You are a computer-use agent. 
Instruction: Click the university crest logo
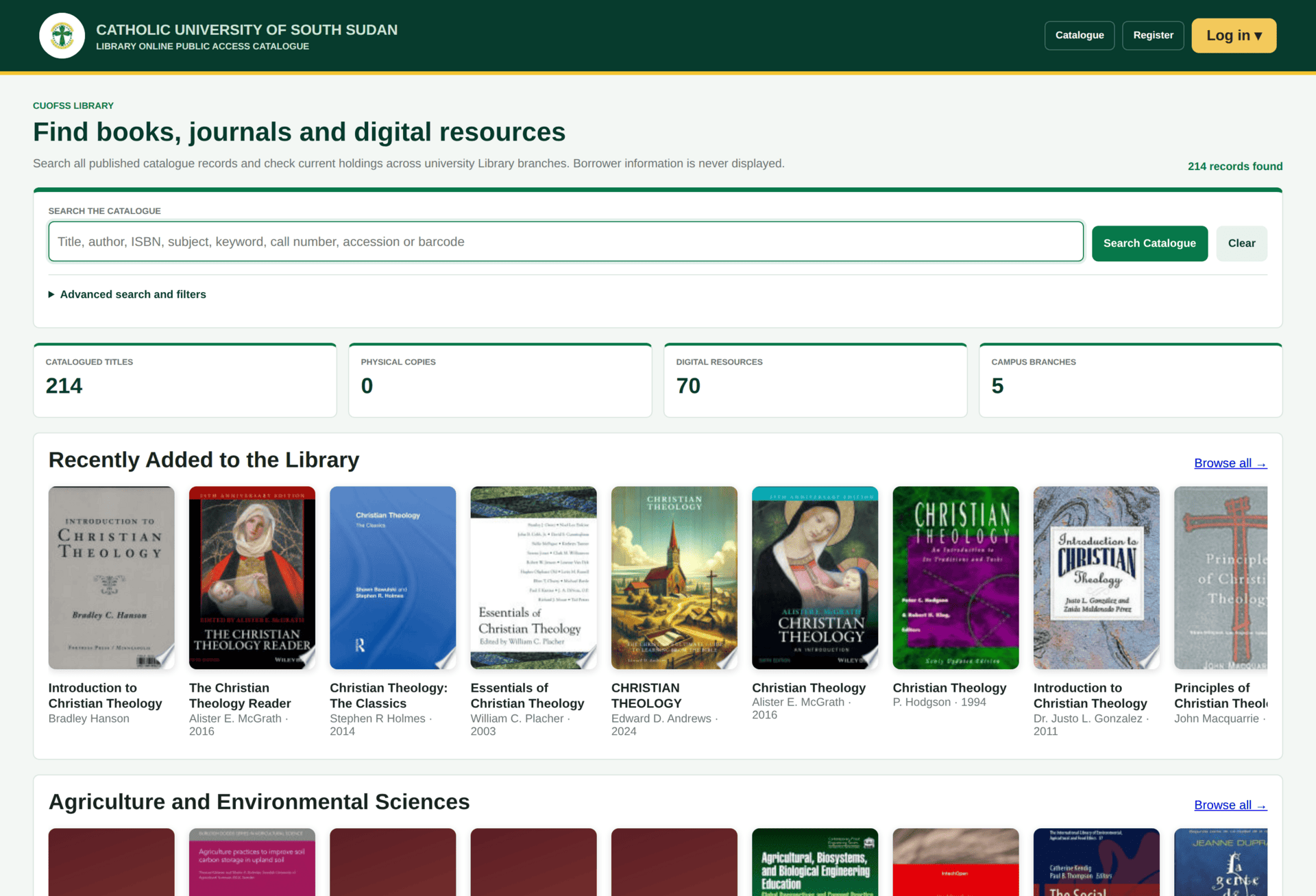(62, 36)
